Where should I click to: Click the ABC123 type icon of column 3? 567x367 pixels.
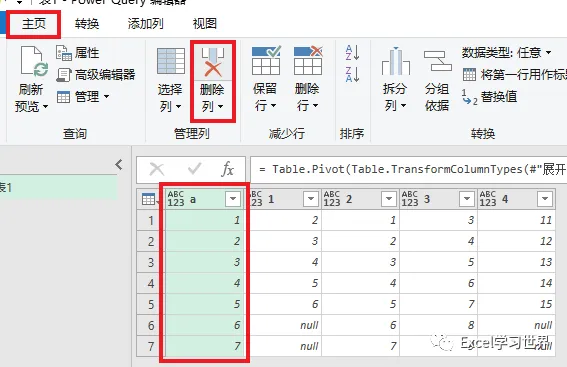(410, 199)
